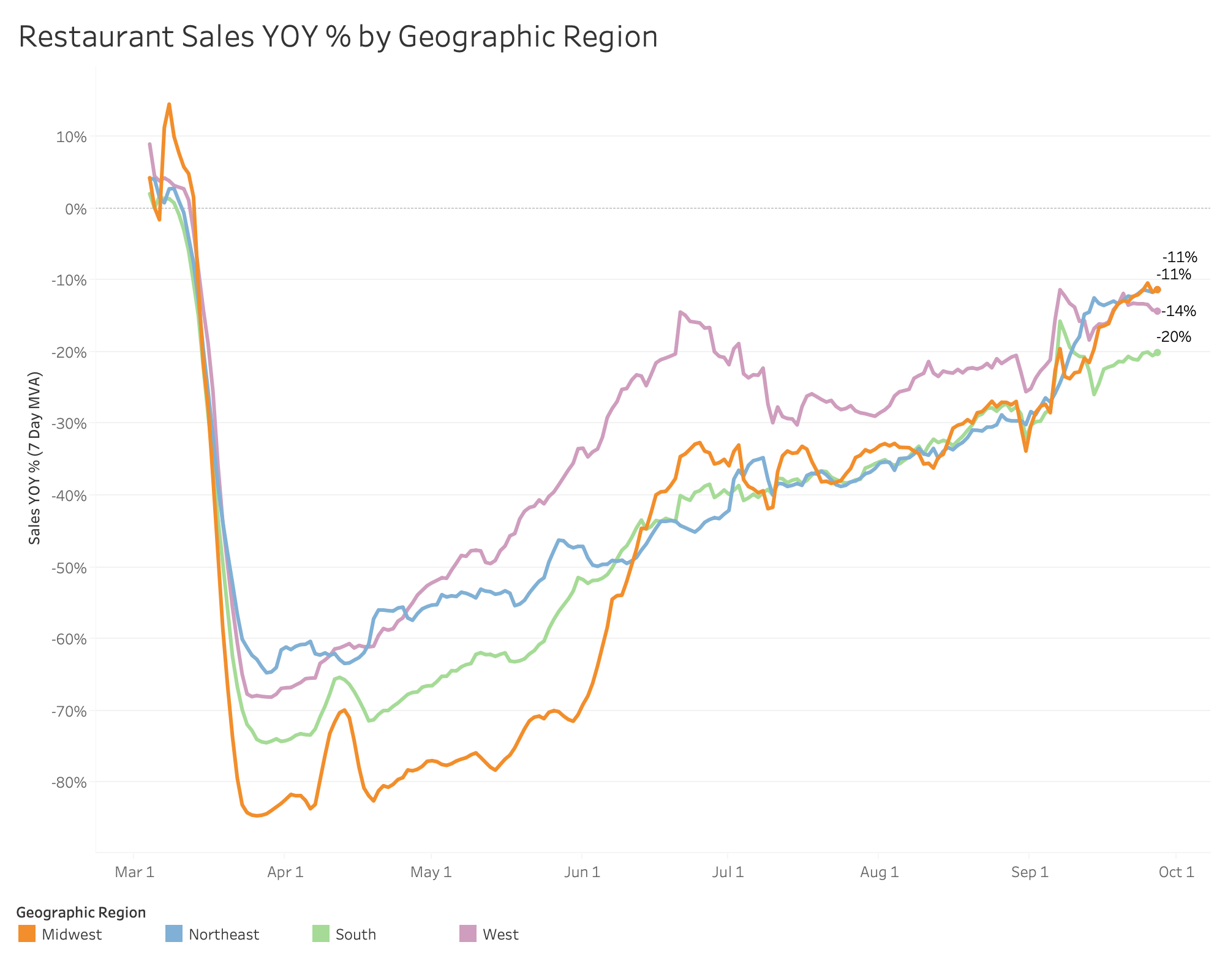Select the Midwest legend label

pyautogui.click(x=72, y=935)
